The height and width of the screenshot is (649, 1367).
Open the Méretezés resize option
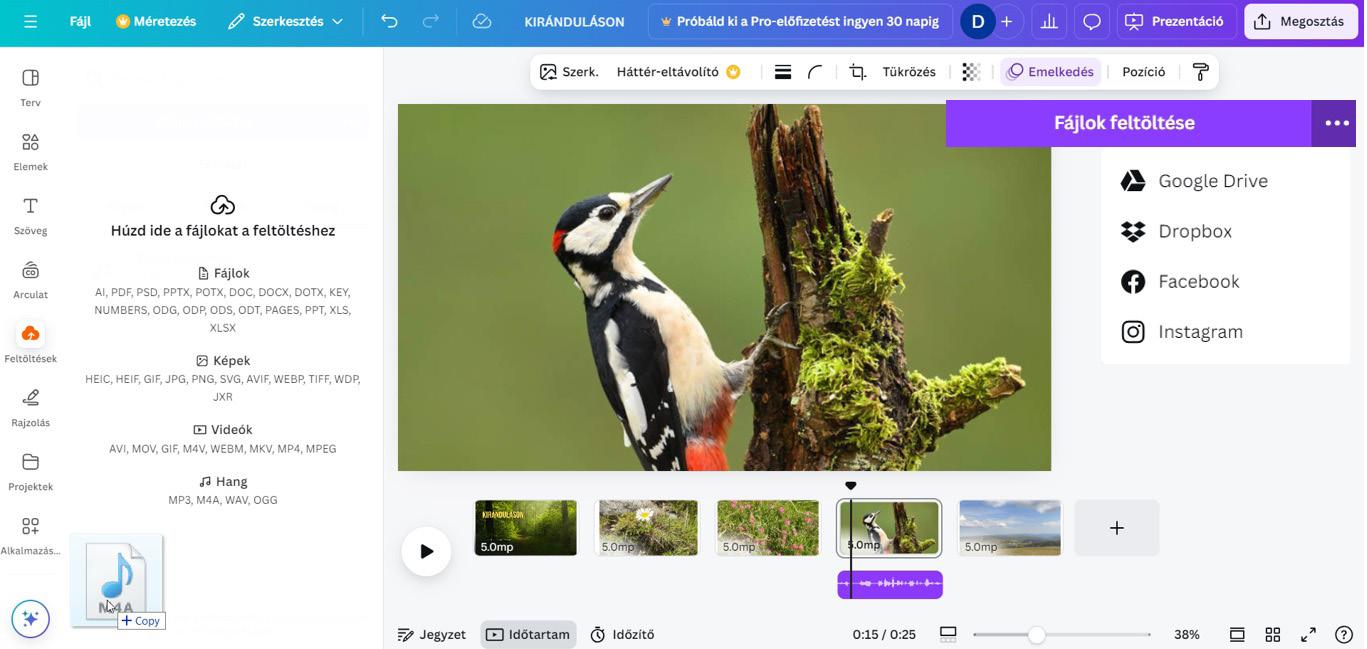pos(156,21)
